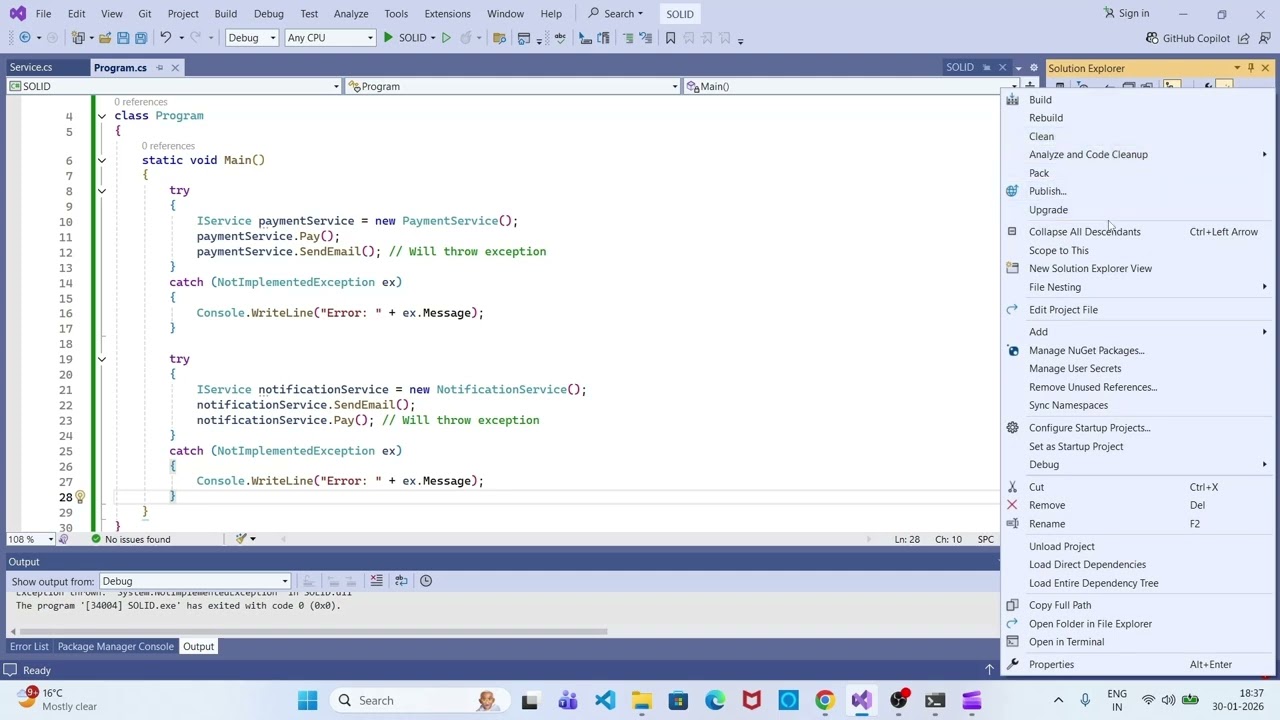Screen dimensions: 1280x720
Task: Choose Manage NuGet Packages... menu entry
Action: click(x=1138, y=351)
